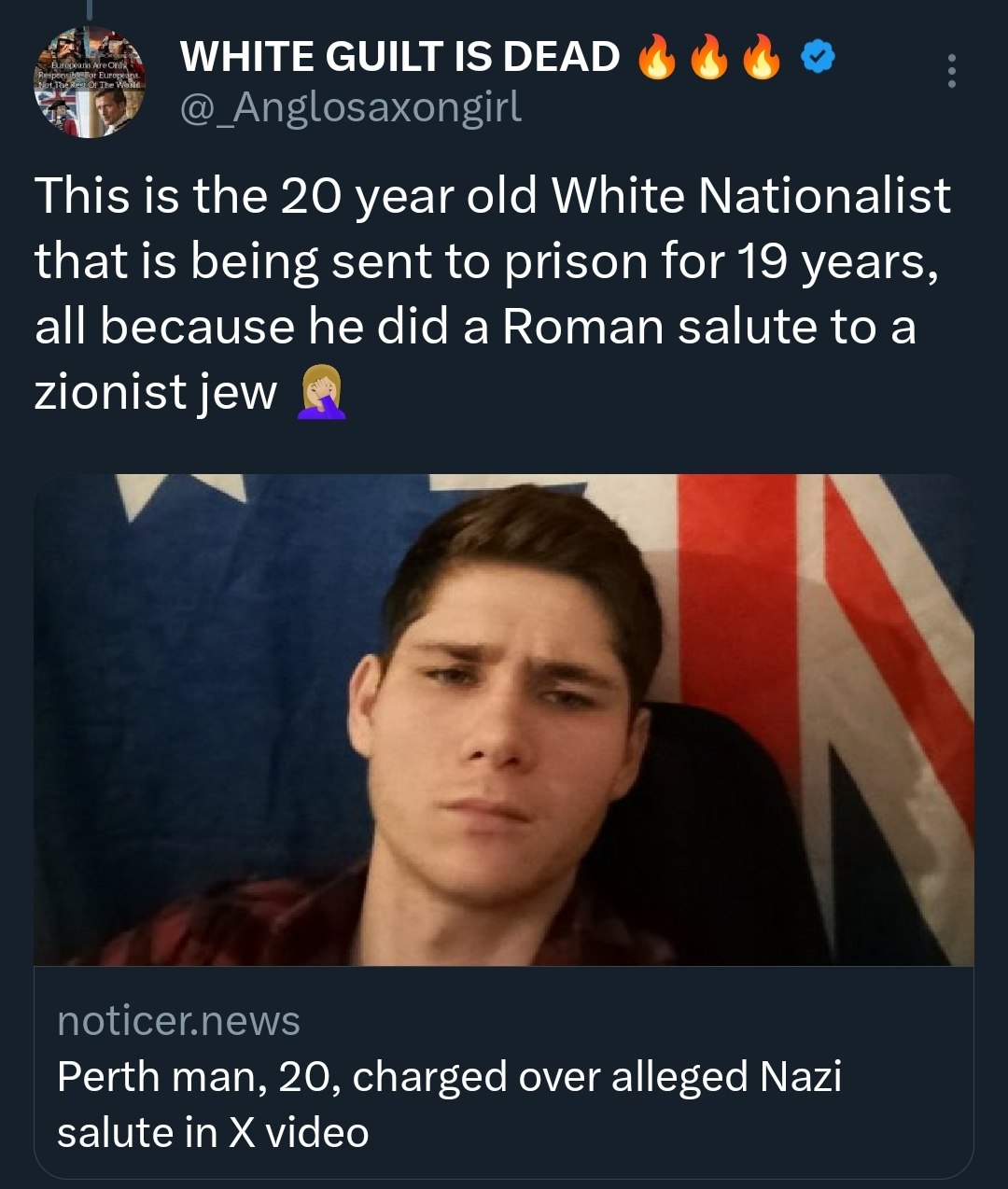Click the words "zionist jew" in the tweet
Viewport: 1008px width, 1189px height.
156,393
